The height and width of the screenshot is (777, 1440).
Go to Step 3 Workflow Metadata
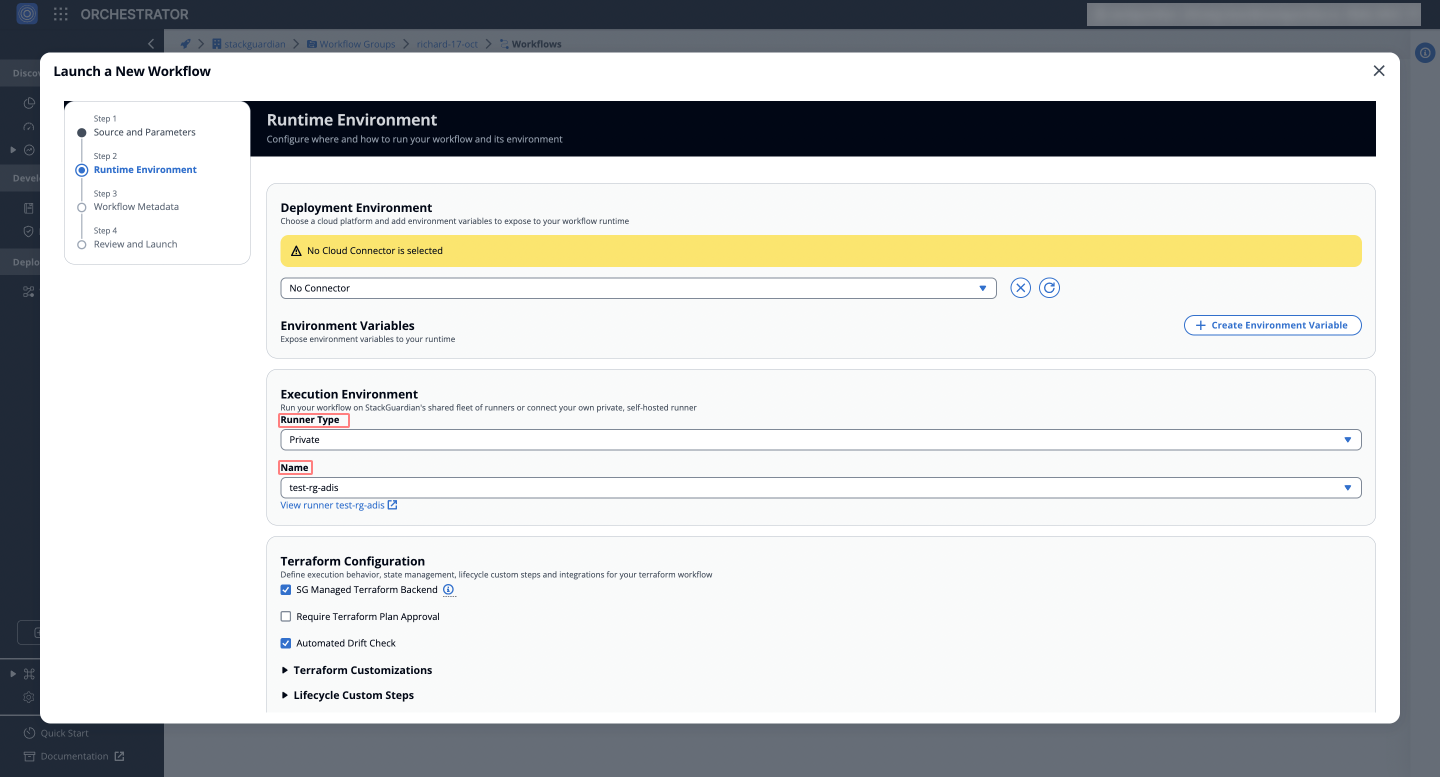[x=138, y=206]
